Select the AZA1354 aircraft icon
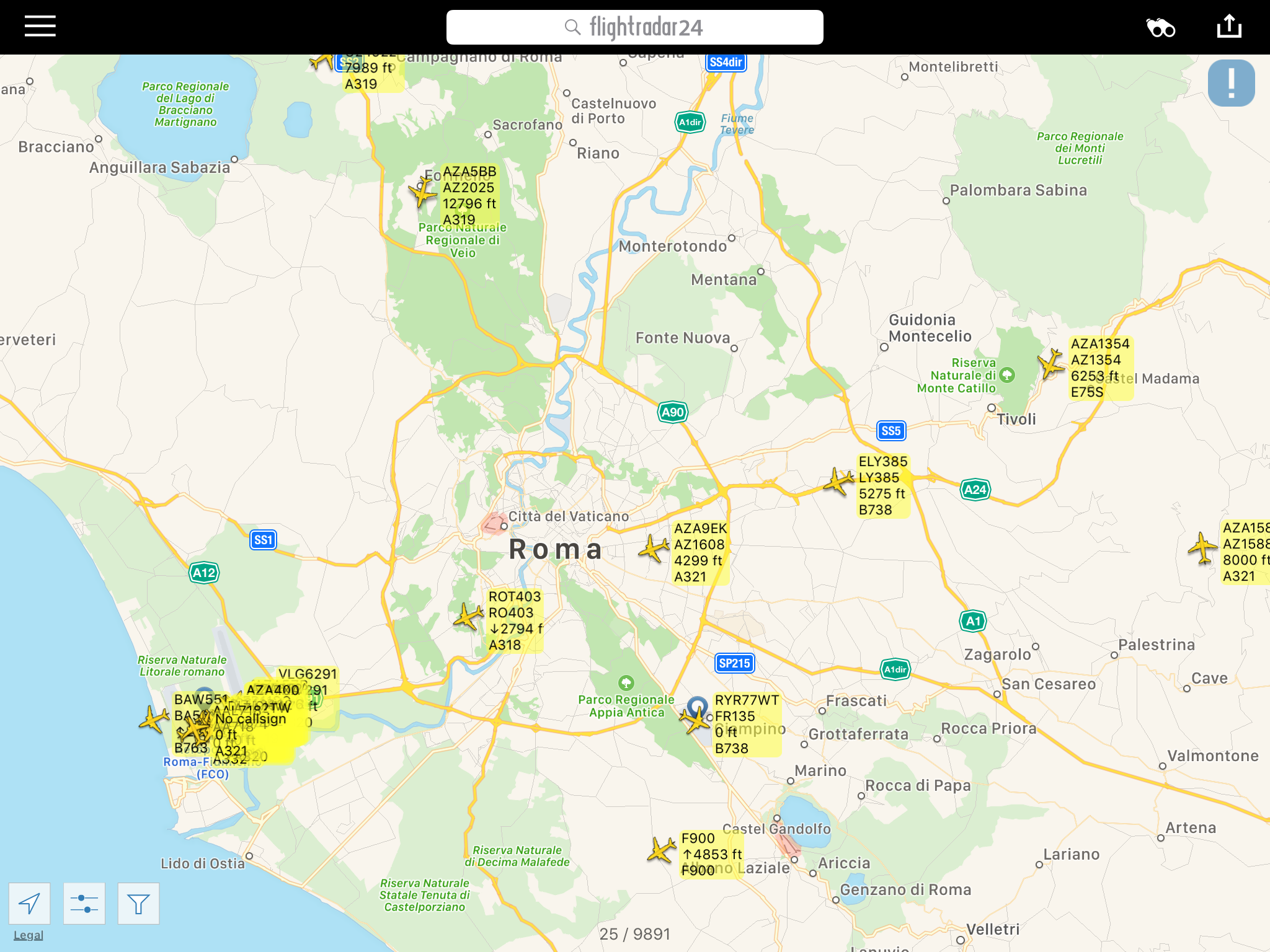 tap(1052, 363)
